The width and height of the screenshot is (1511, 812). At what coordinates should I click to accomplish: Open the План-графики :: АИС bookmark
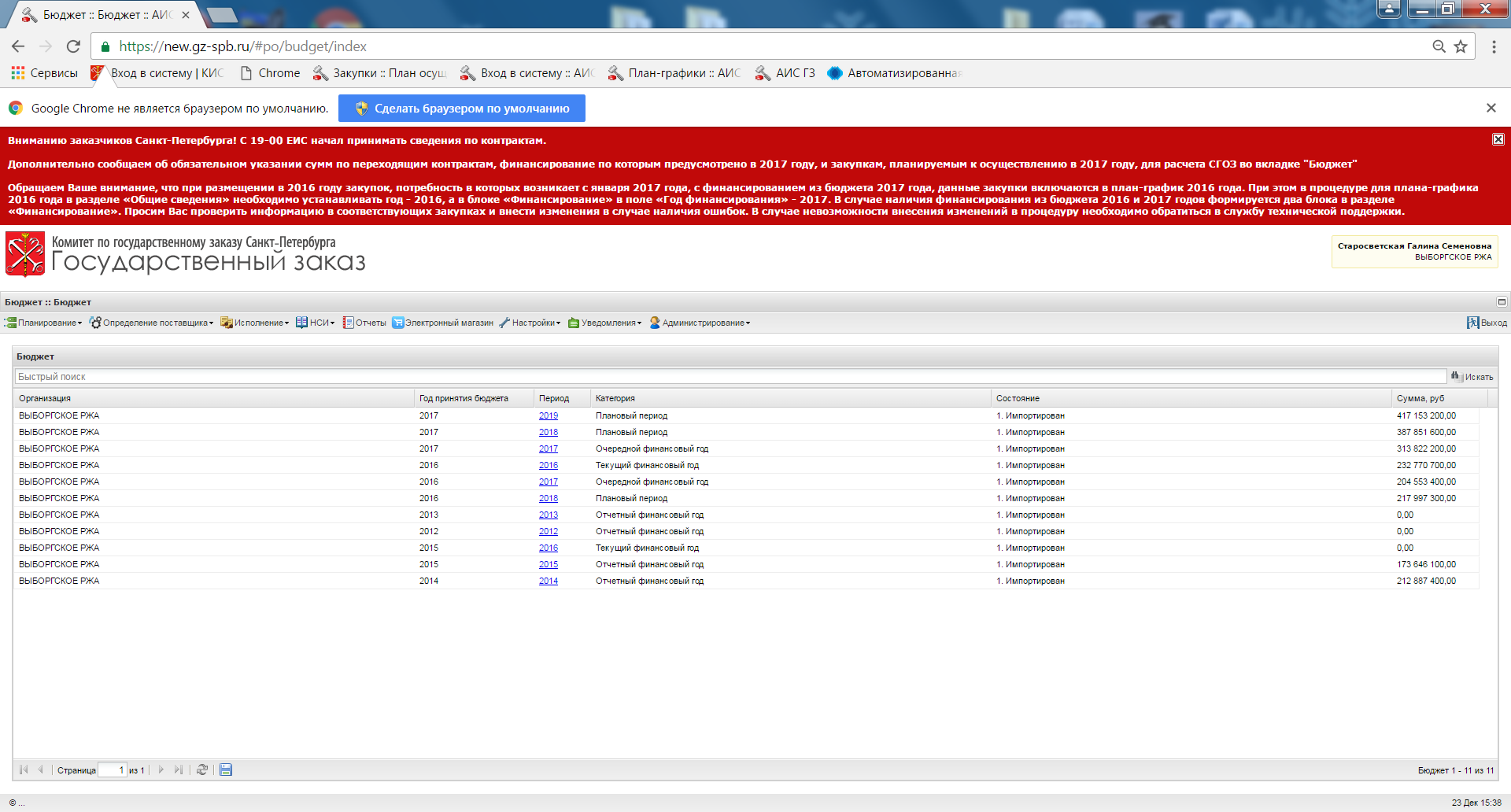click(x=674, y=73)
